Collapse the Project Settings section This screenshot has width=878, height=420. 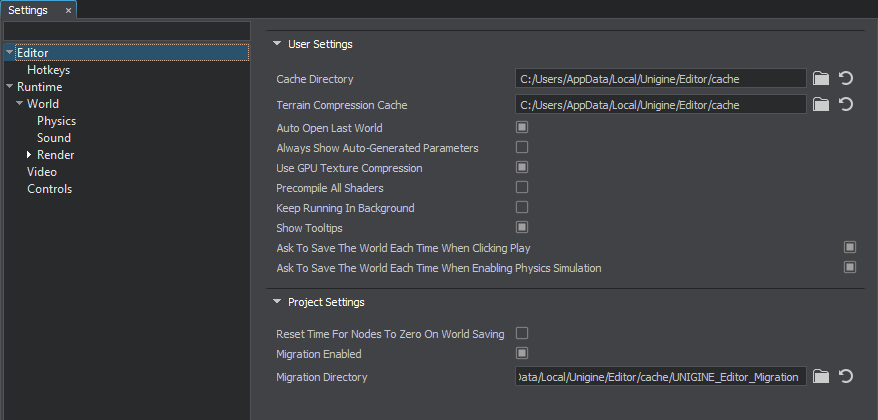coord(277,302)
